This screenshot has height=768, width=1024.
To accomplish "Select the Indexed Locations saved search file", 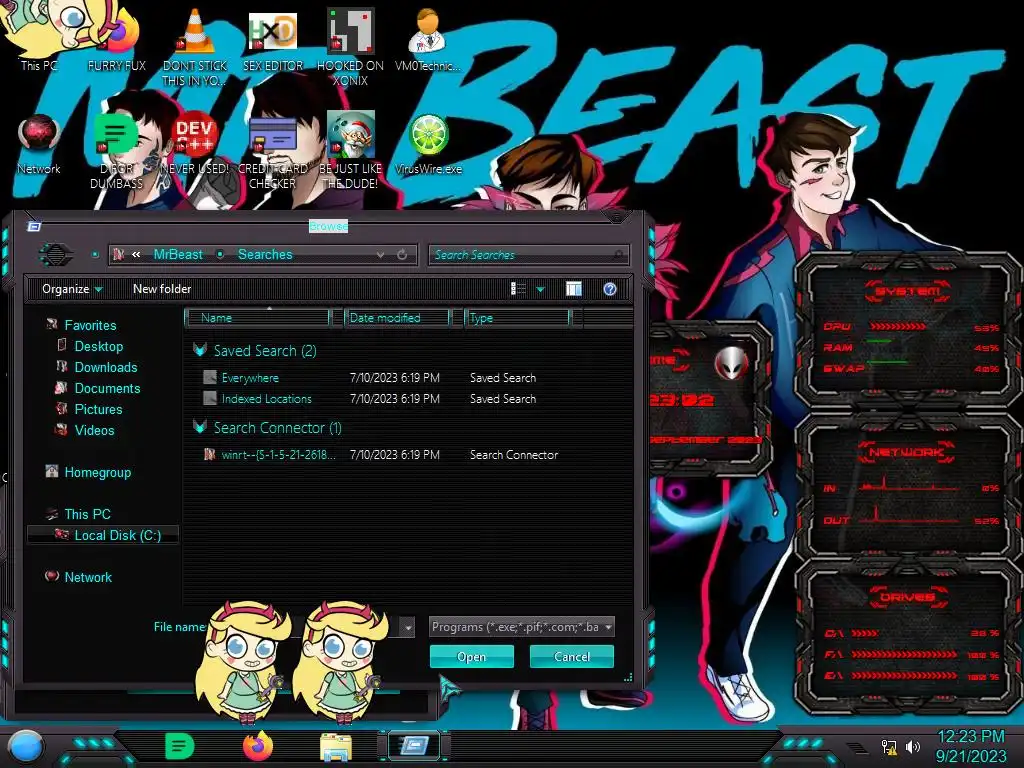I will pos(266,398).
